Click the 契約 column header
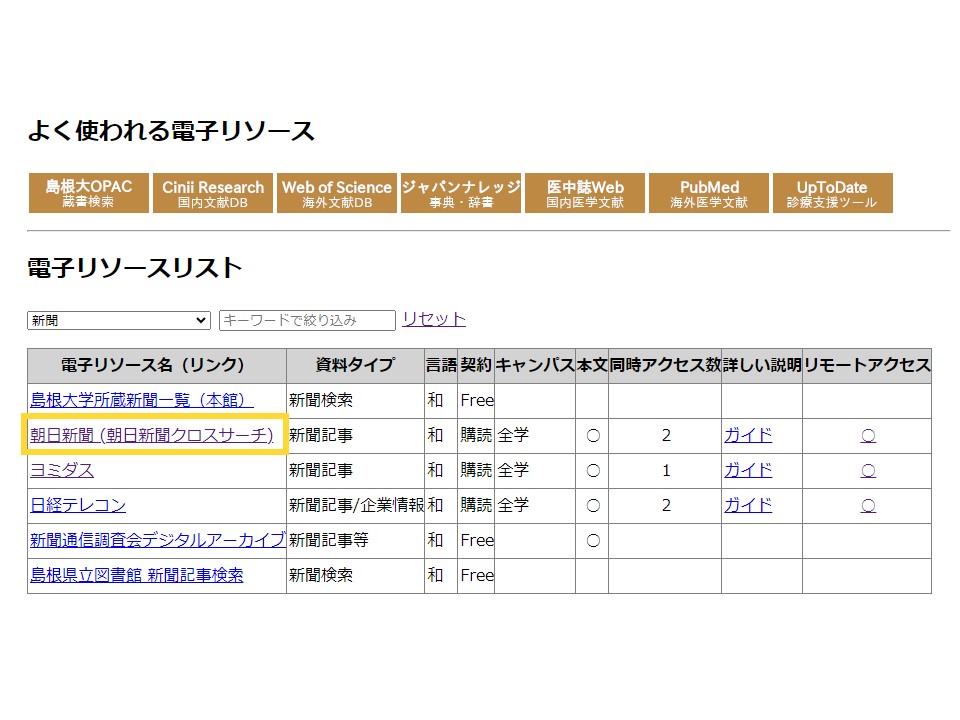The width and height of the screenshot is (960, 720). (476, 366)
